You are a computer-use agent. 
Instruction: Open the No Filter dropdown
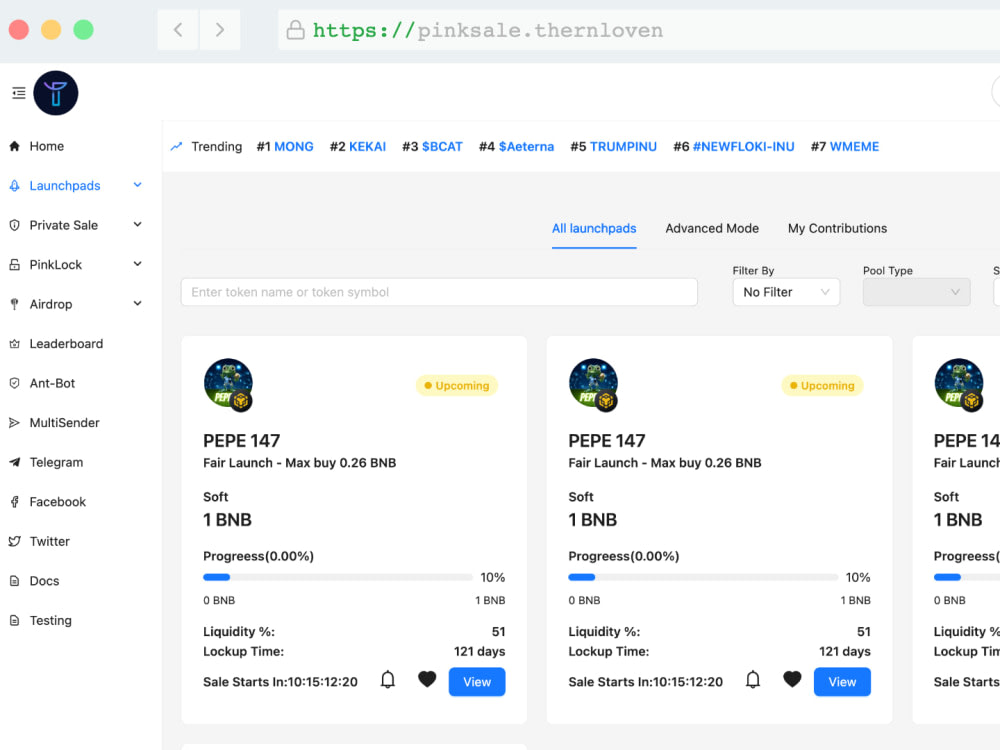coord(786,292)
